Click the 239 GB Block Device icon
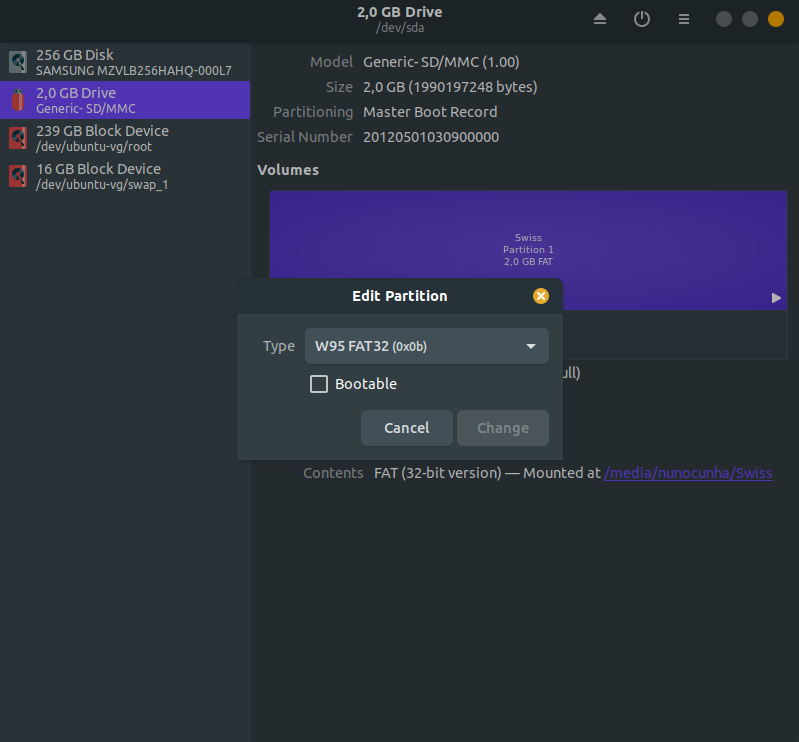Image resolution: width=799 pixels, height=742 pixels. point(18,139)
